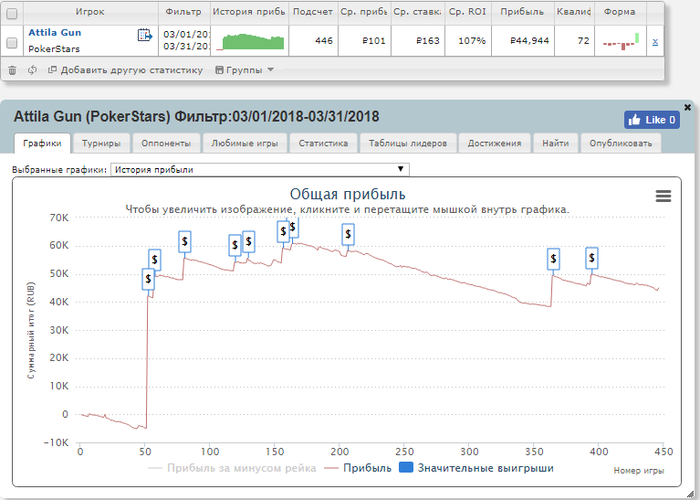Switch to Турниры tab
Viewport: 700px width, 500px height.
coord(101,143)
